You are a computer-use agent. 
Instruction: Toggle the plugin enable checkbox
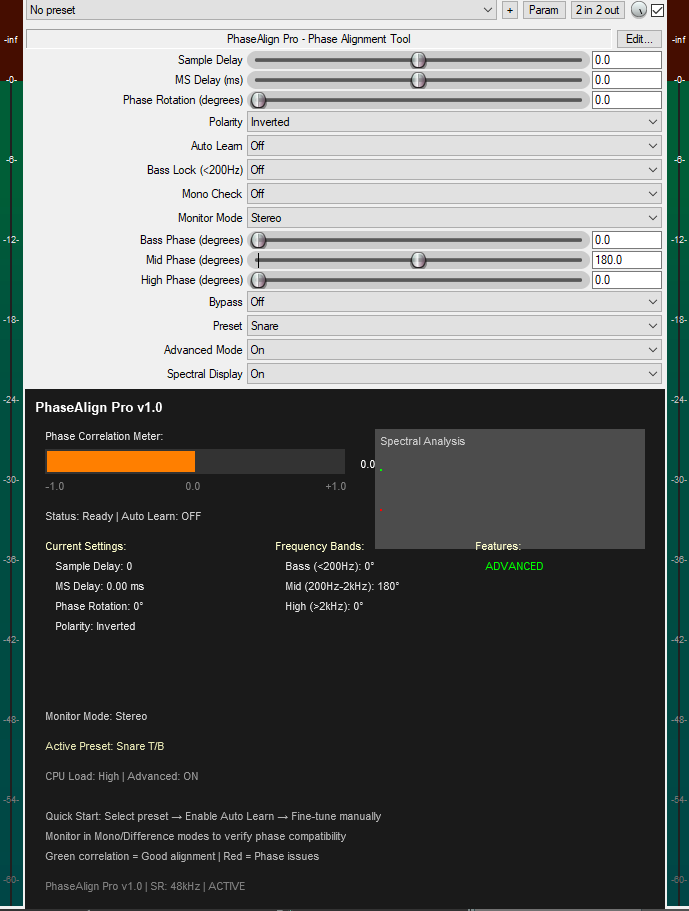click(x=658, y=10)
